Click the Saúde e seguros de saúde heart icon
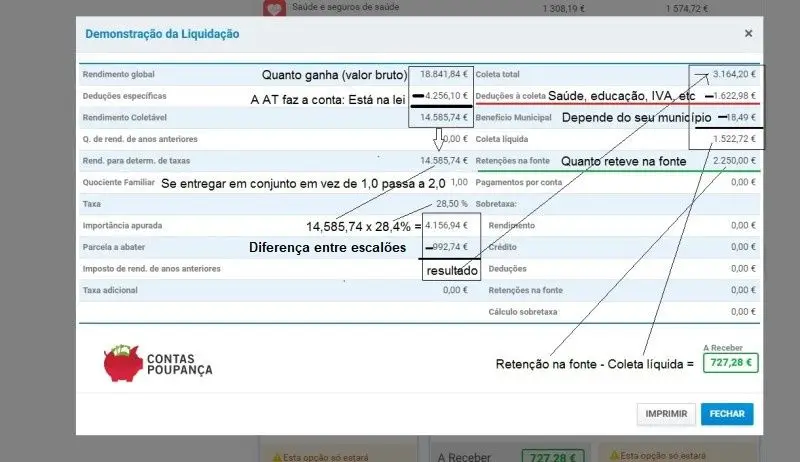800x462 pixels. (x=274, y=8)
